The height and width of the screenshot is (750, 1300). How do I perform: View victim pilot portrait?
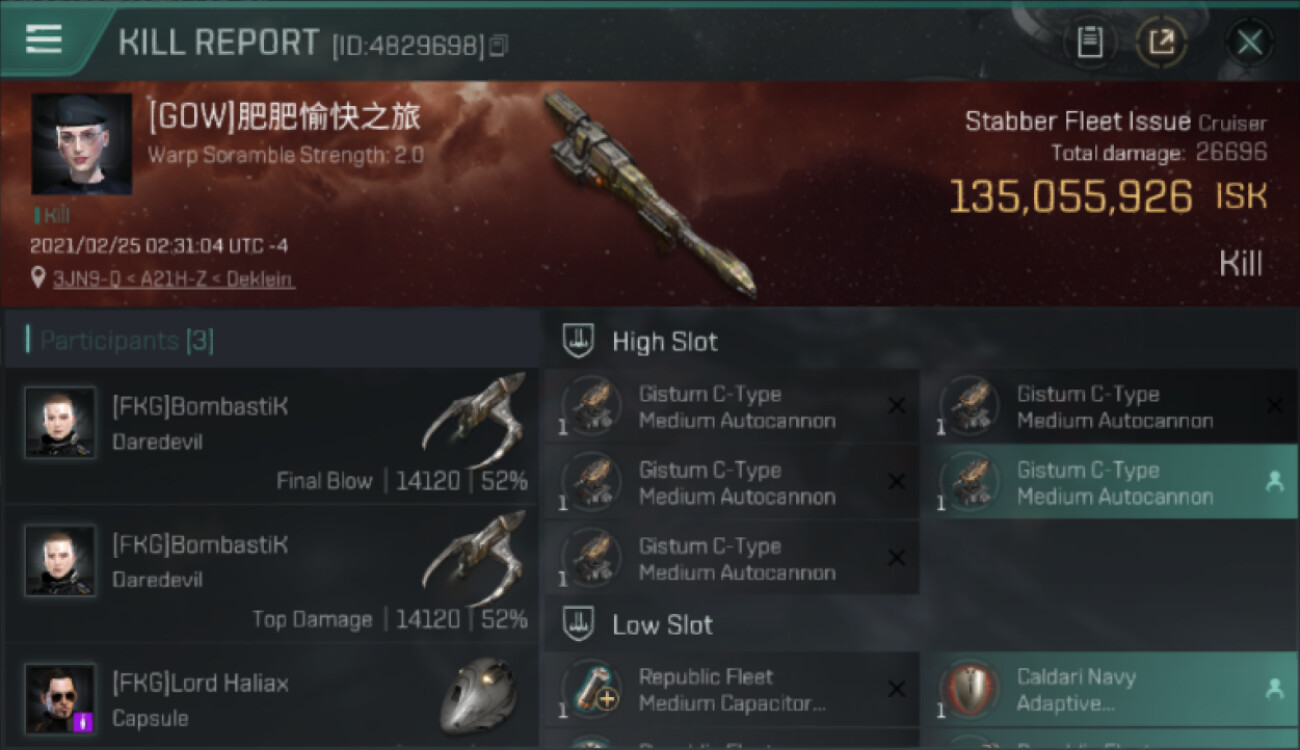82,145
